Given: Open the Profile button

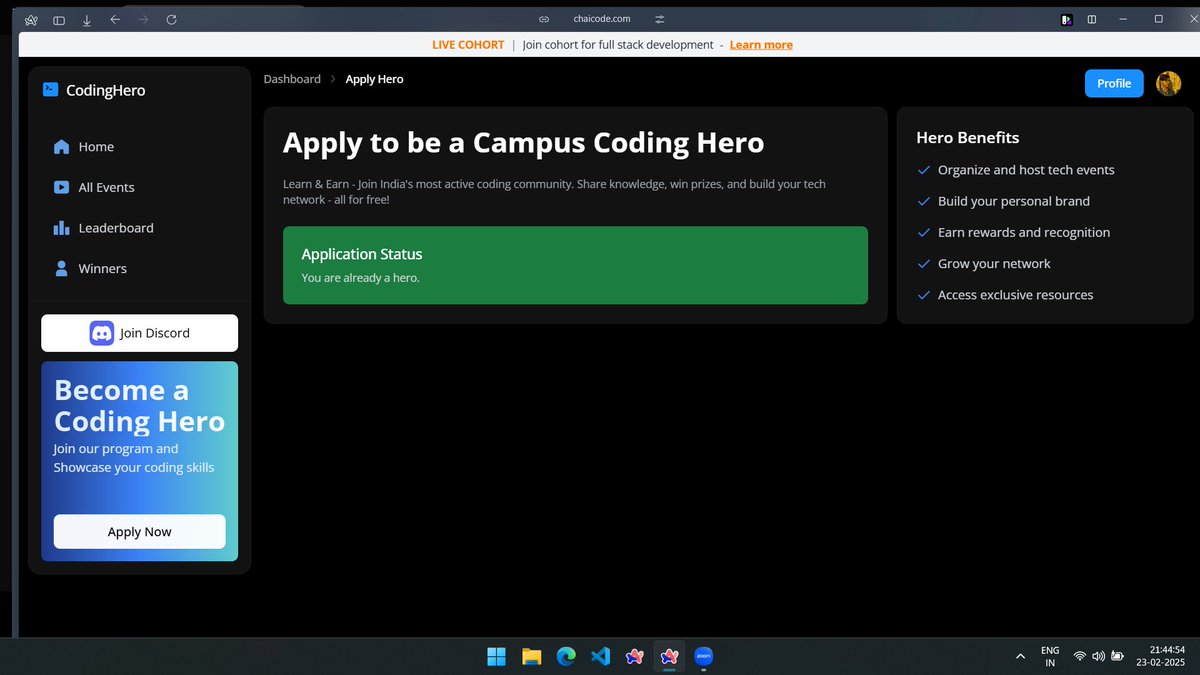Looking at the screenshot, I should (x=1114, y=83).
